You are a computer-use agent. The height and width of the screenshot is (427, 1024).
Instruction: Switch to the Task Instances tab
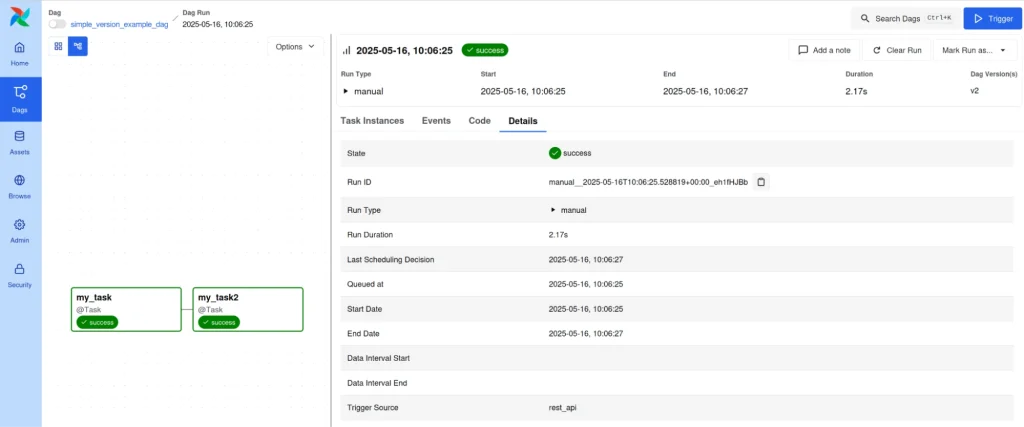[x=372, y=121]
